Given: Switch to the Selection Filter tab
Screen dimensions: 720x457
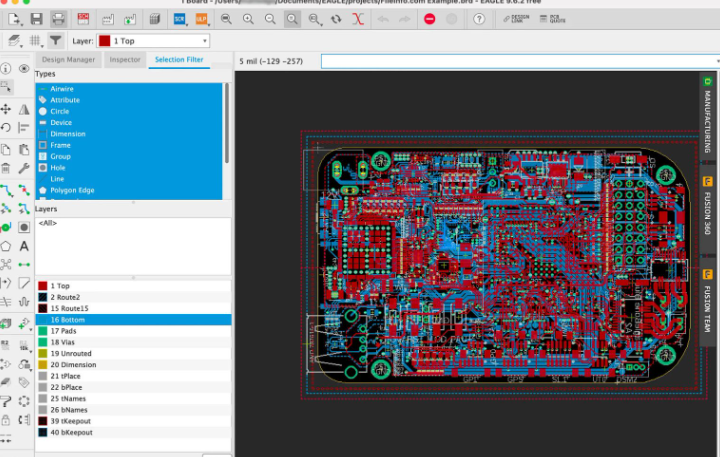Looking at the screenshot, I should [179, 60].
